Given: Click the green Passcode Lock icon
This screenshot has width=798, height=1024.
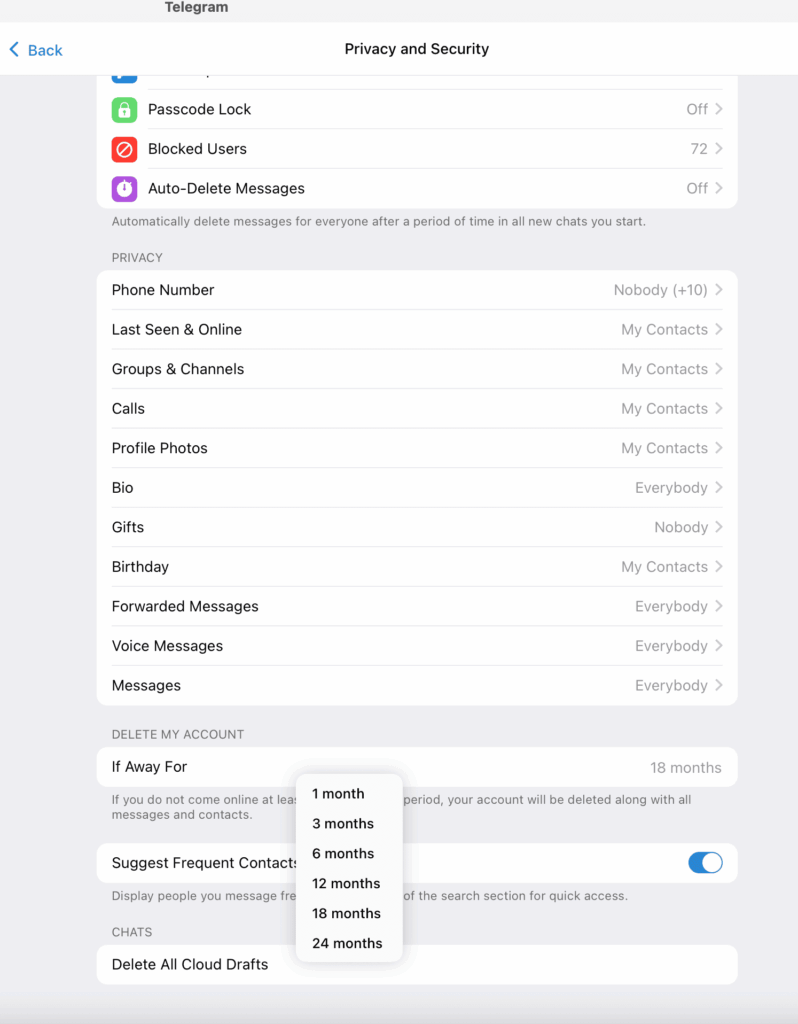Looking at the screenshot, I should (x=124, y=109).
